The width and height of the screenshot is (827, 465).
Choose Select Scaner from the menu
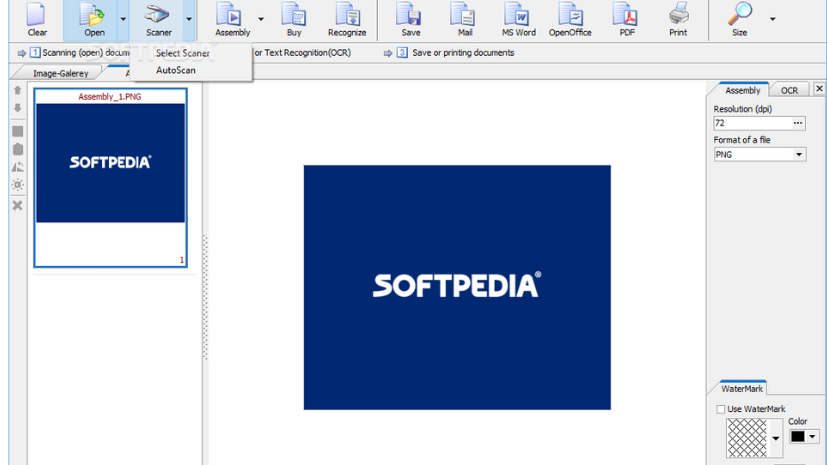[x=182, y=53]
